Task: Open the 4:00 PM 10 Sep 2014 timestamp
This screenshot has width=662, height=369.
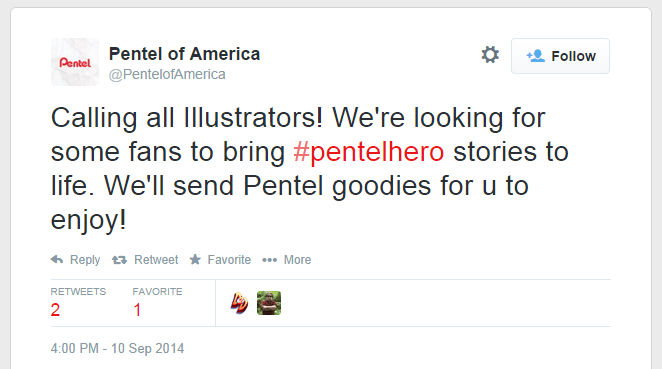Action: [117, 349]
